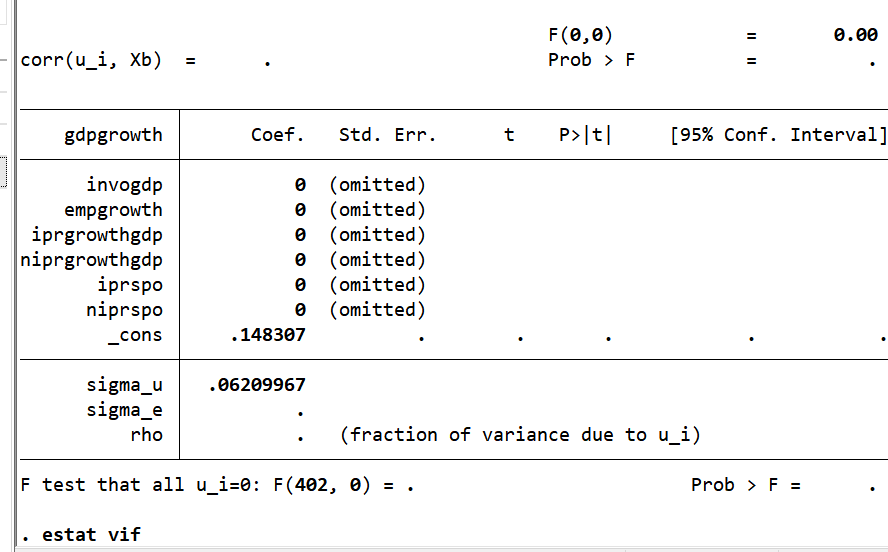Click the _cons row label
Viewport: 888px width, 552px height.
point(135,335)
